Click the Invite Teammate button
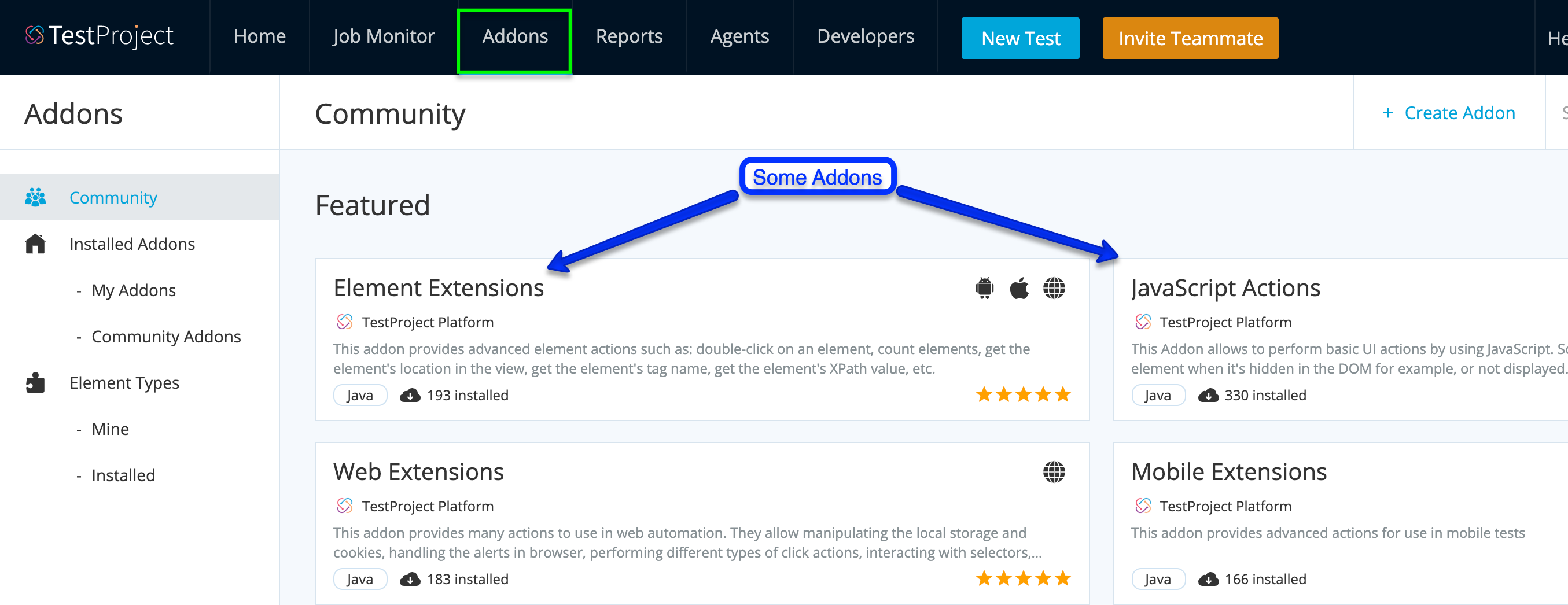This screenshot has height=605, width=1568. 1190,38
